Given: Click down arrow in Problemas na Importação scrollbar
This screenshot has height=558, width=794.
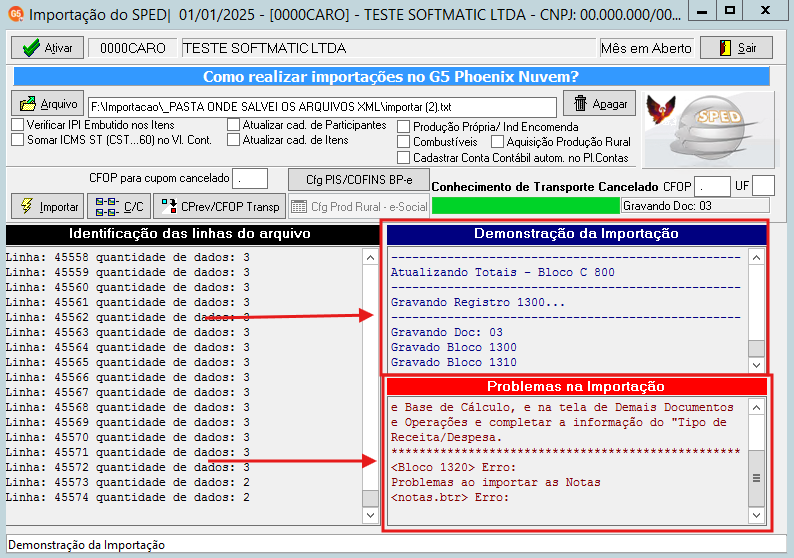Looking at the screenshot, I should click(757, 515).
